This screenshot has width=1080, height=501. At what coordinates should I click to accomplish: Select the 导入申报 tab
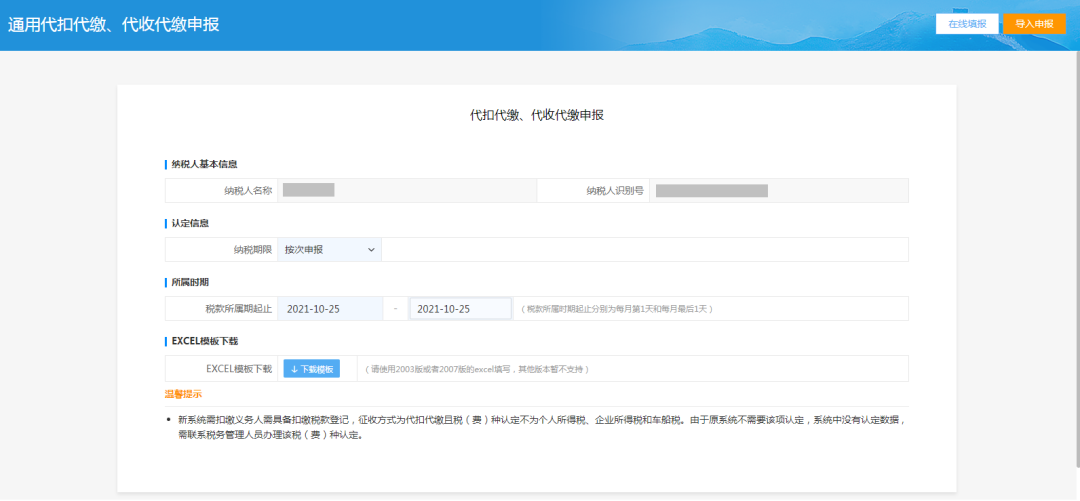tap(1035, 23)
